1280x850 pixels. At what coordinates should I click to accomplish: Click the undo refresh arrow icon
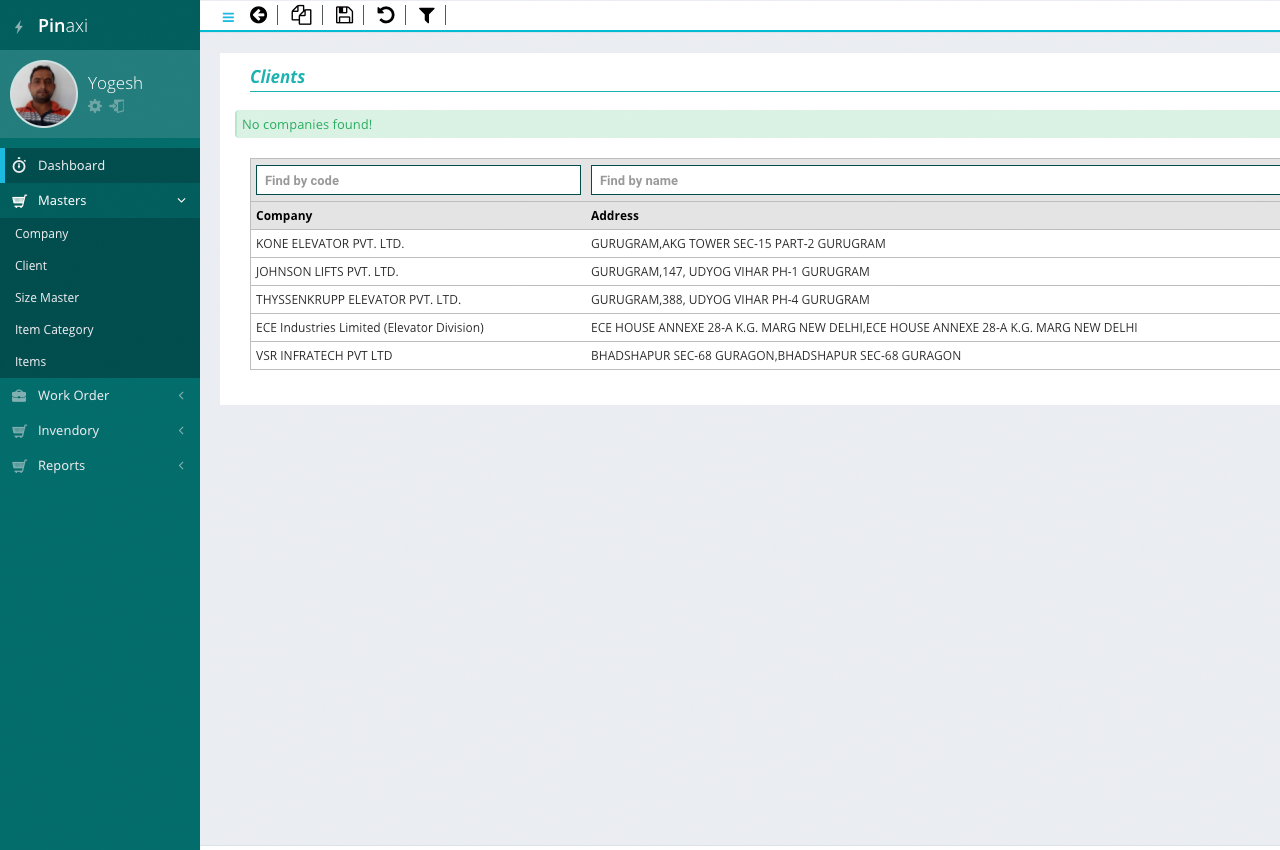point(386,15)
